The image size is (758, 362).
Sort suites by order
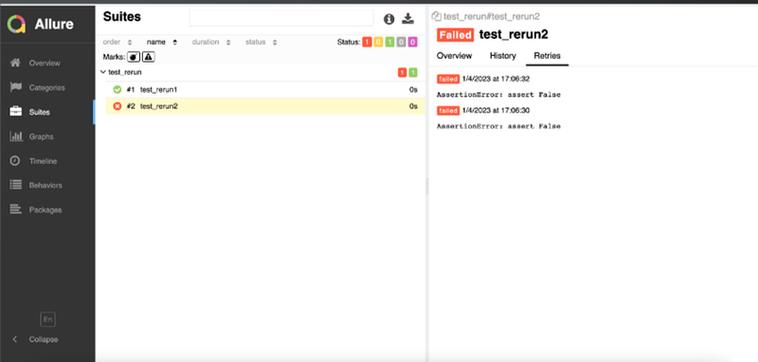point(117,42)
